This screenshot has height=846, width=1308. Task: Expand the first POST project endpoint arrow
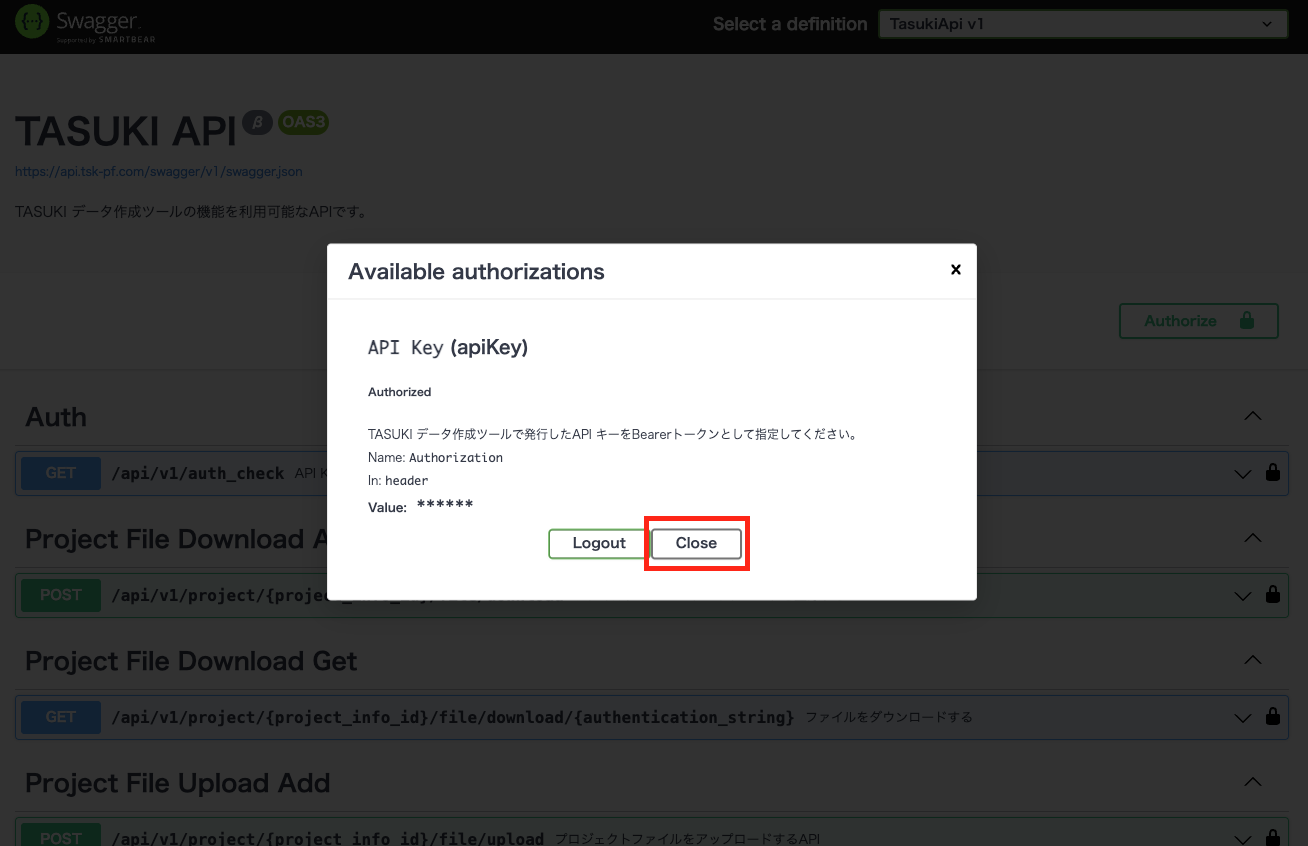coord(1243,596)
